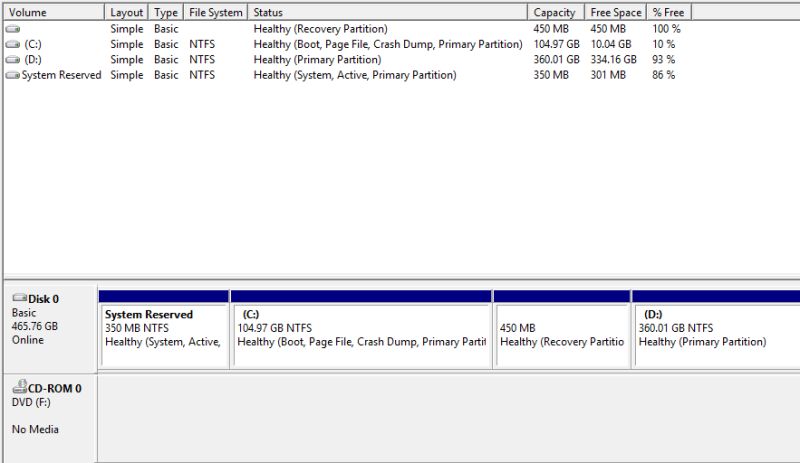
Task: Click 'Healthy (Primary Partition)' status in volume list
Action: tap(317, 60)
